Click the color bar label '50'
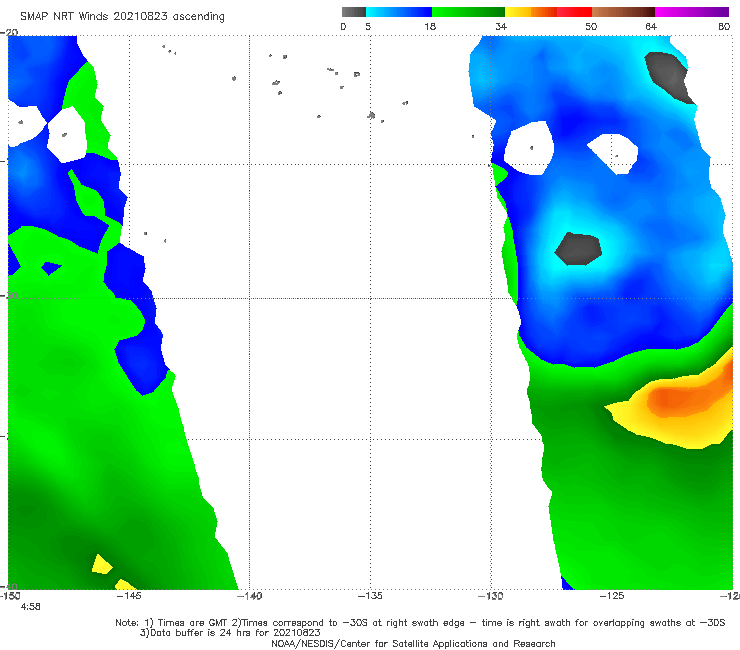Image resolution: width=740 pixels, height=650 pixels. click(591, 26)
